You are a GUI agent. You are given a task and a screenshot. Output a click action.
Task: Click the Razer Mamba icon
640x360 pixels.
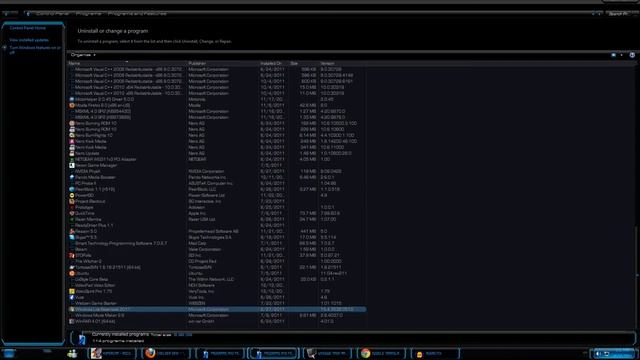(x=72, y=219)
